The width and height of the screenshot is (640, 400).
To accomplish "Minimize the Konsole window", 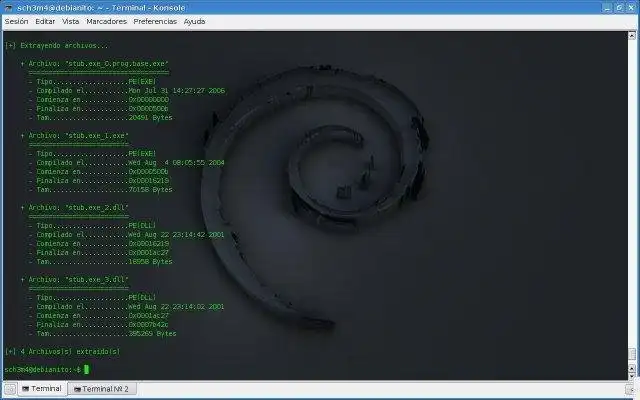I will (x=607, y=7).
